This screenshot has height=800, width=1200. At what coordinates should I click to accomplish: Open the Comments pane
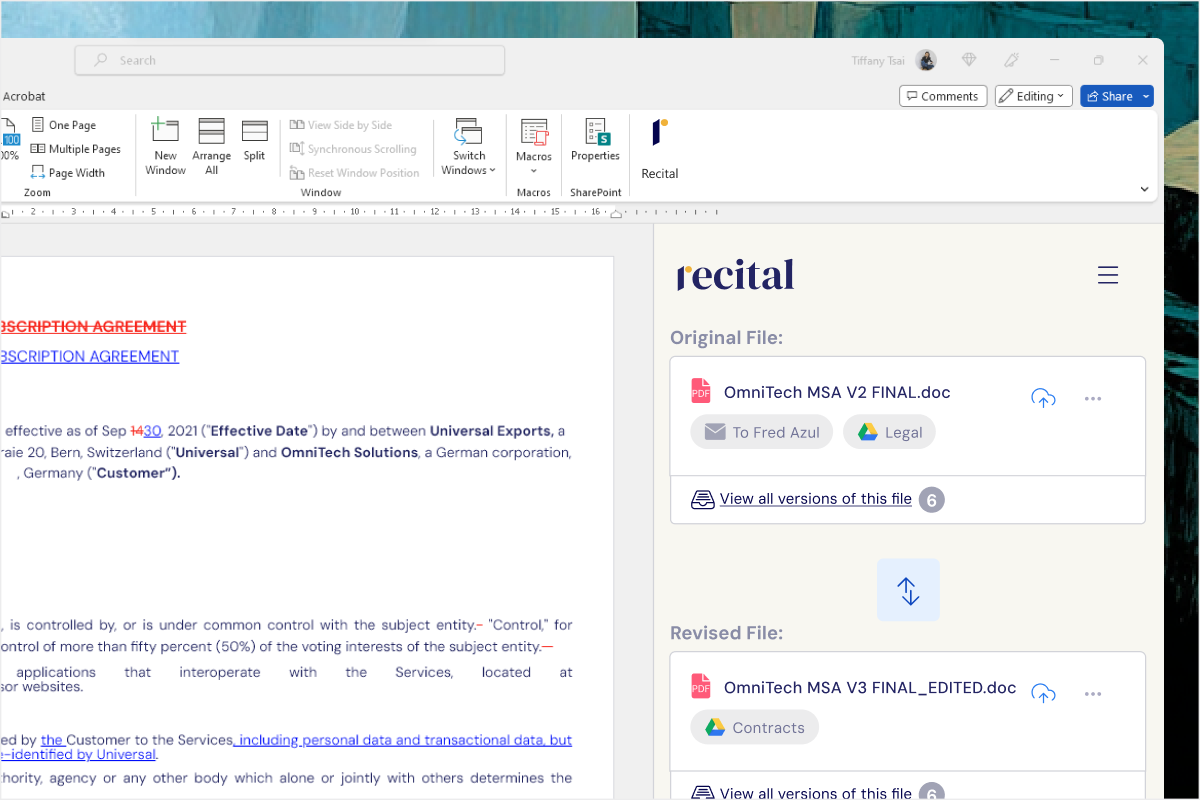(x=943, y=96)
